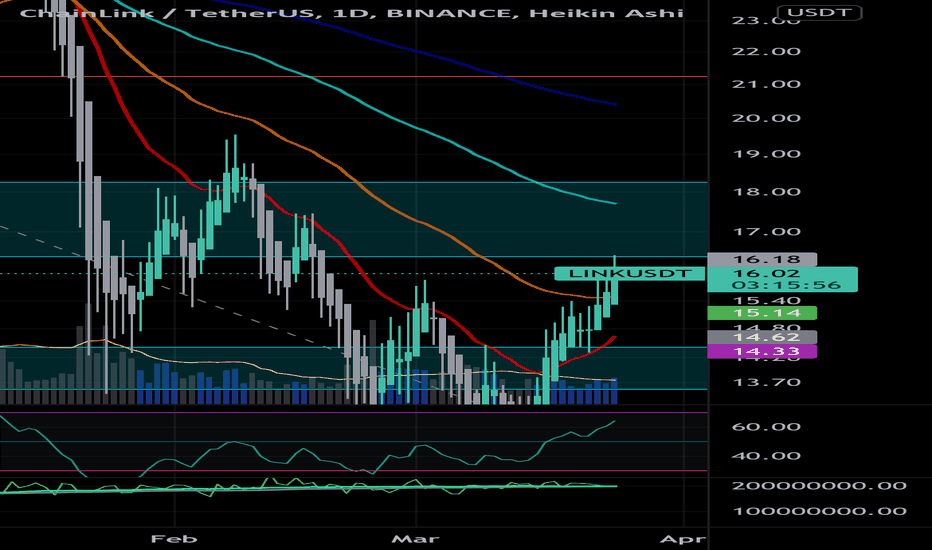This screenshot has width=932, height=550.
Task: Click the 200000000.00 volume axis value
Action: (x=819, y=486)
